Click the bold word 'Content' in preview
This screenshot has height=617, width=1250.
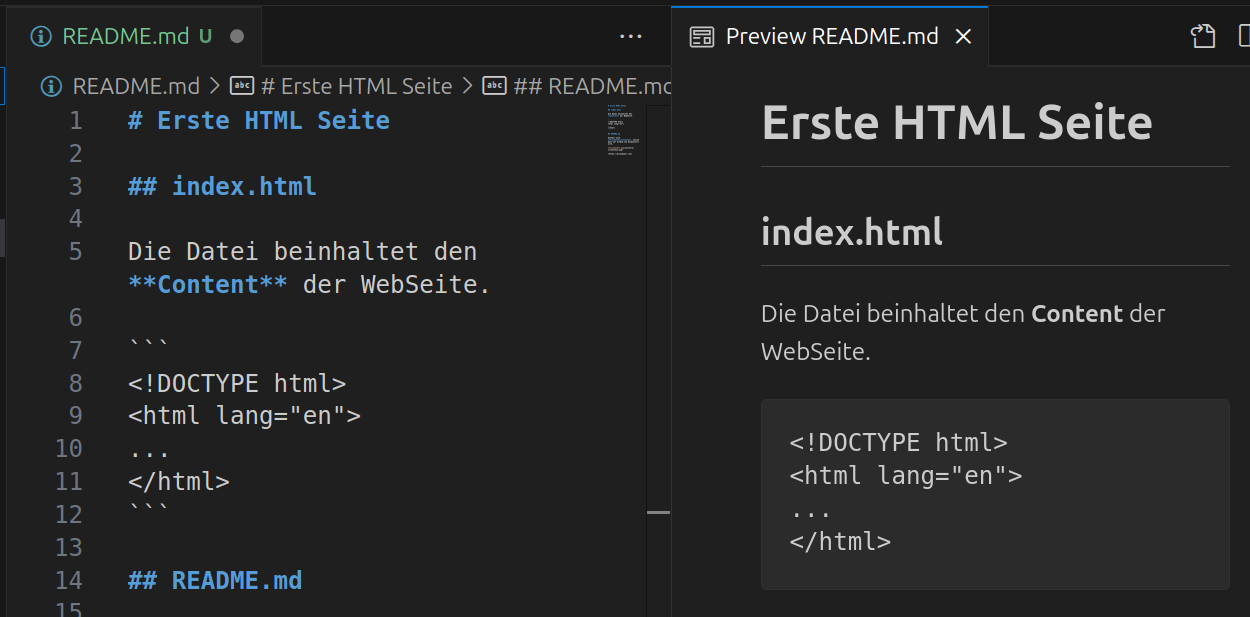[1077, 314]
